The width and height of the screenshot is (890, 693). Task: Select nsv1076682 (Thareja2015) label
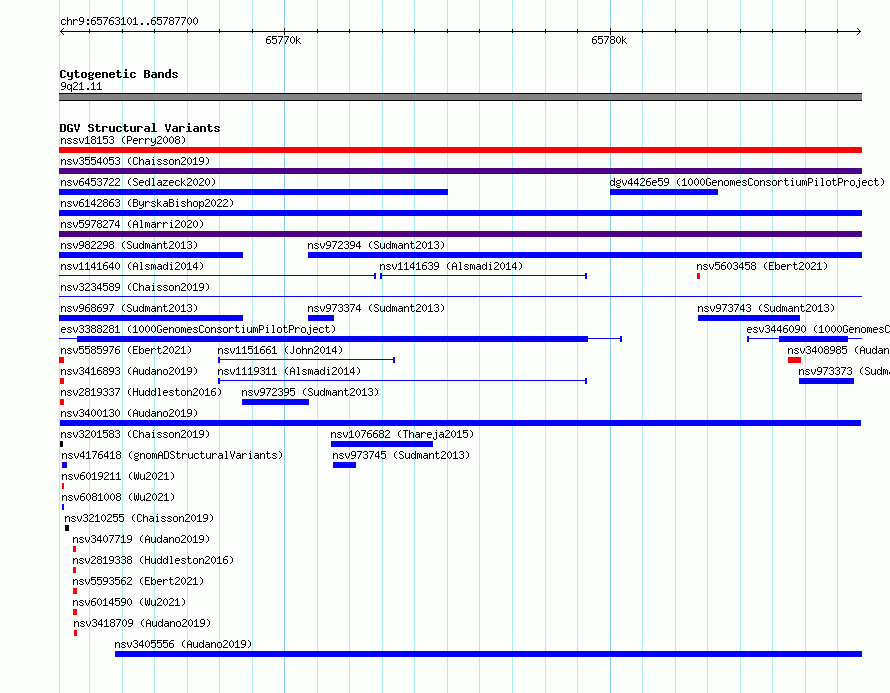[x=402, y=434]
